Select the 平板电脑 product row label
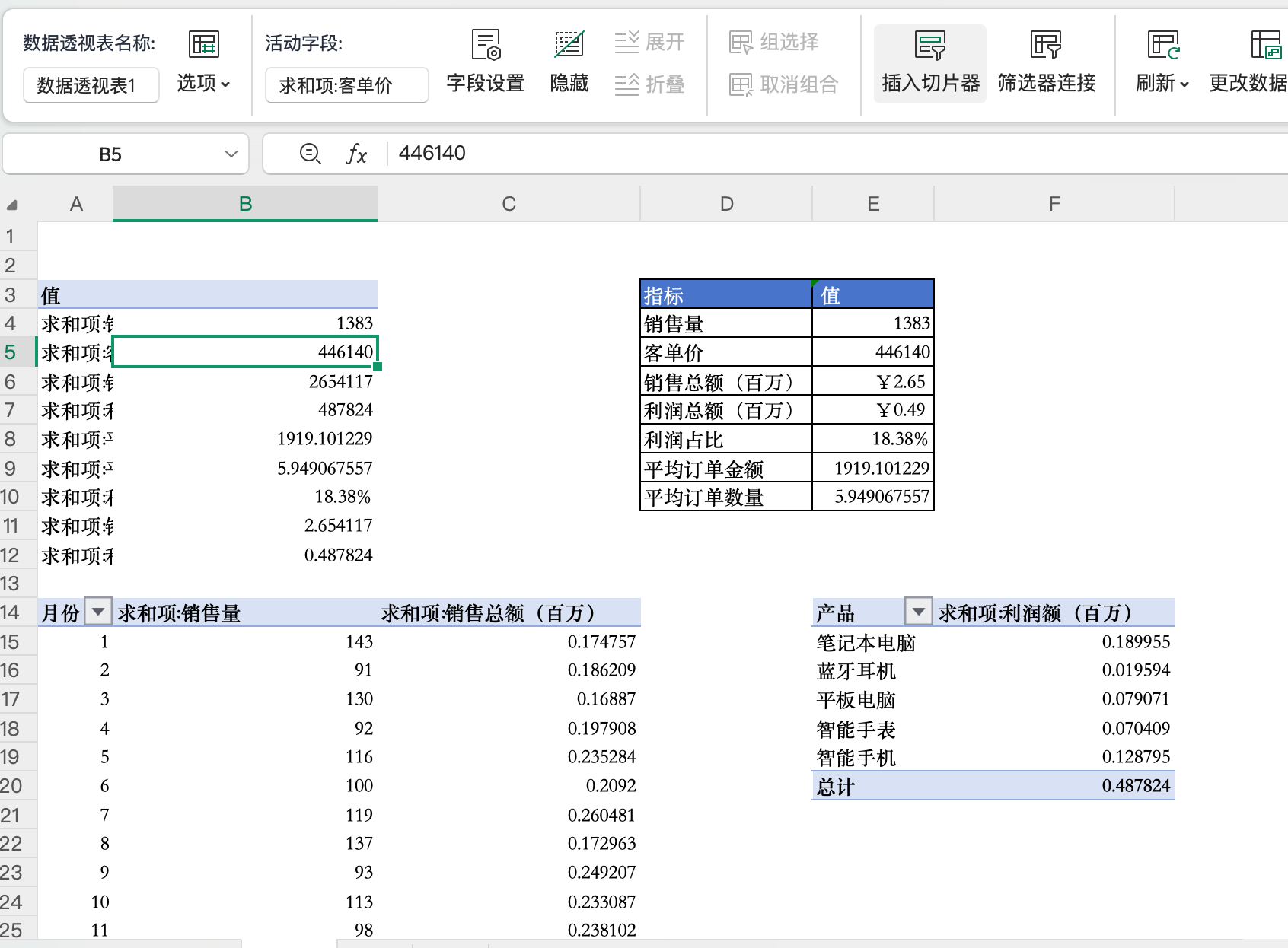The image size is (1288, 948). [x=873, y=699]
